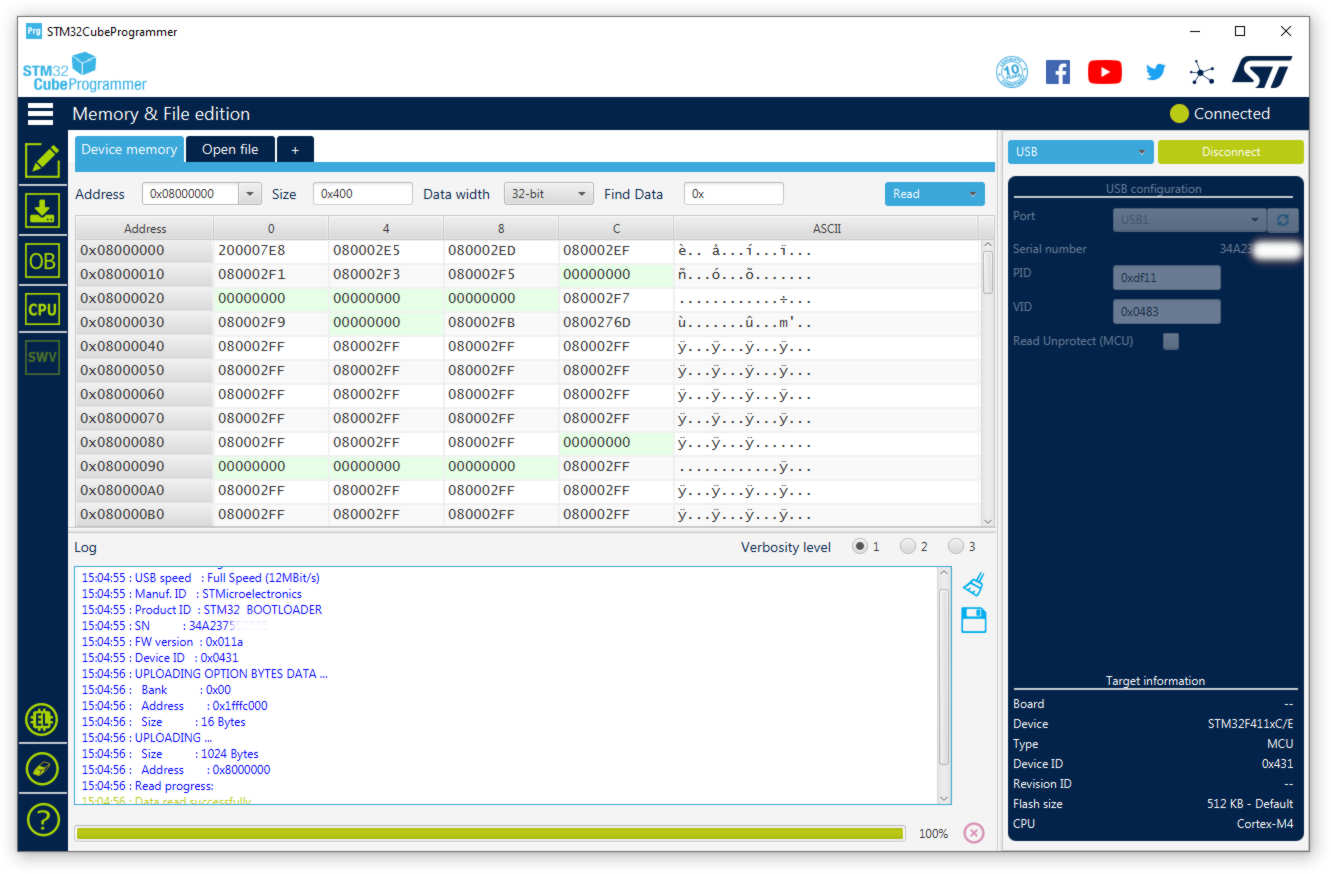Screen dimensions: 1331x874
Task: Expand the Address dropdown arrow
Action: click(250, 194)
